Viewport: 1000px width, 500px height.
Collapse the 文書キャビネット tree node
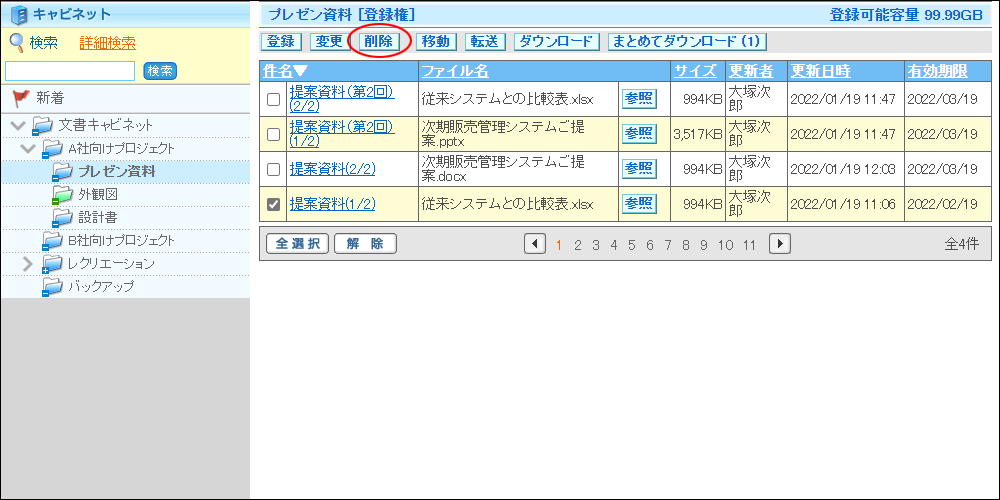17,125
